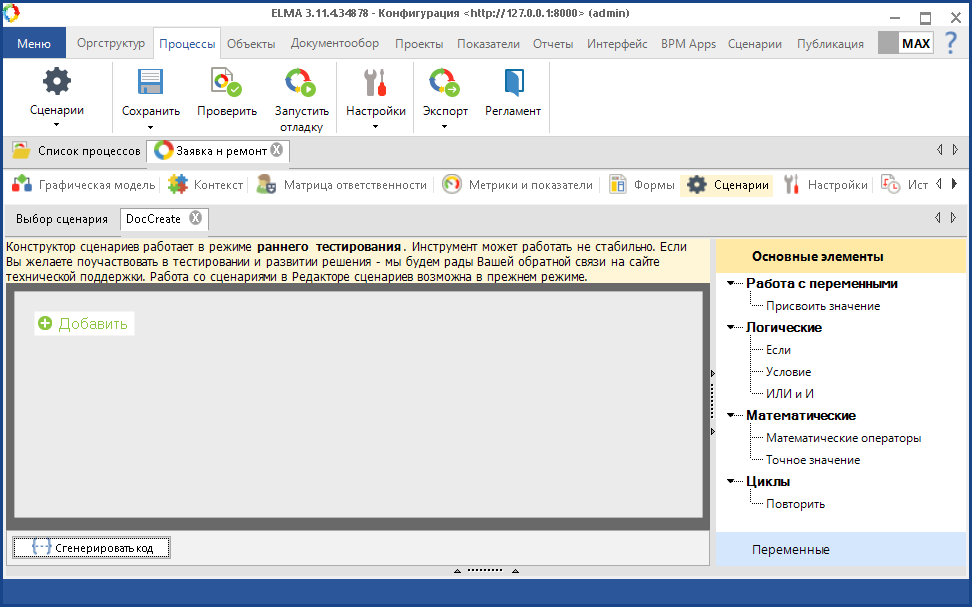Open the Регламент book icon
This screenshot has width=972, height=607.
[x=513, y=81]
